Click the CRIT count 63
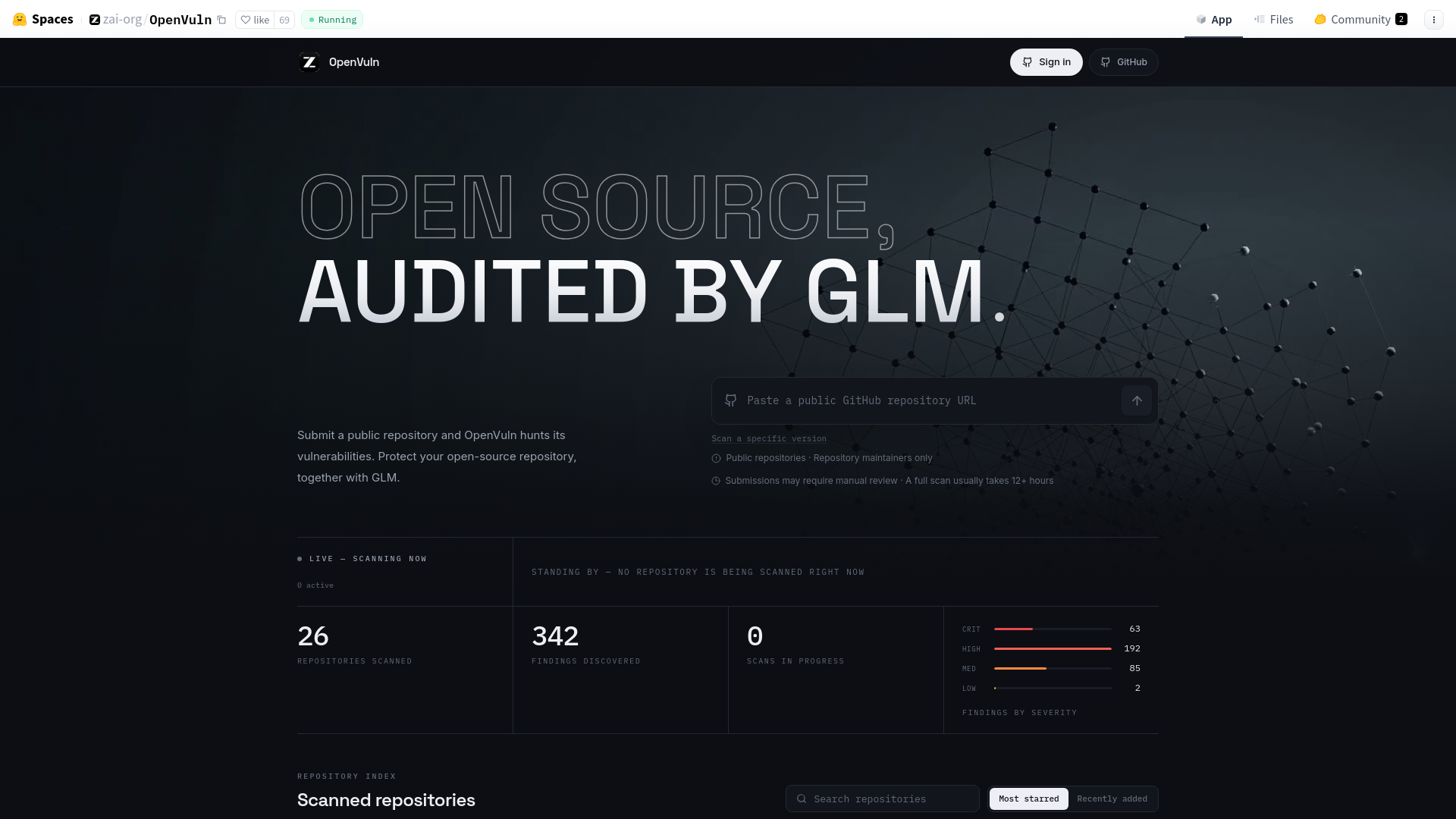 pos(1134,629)
